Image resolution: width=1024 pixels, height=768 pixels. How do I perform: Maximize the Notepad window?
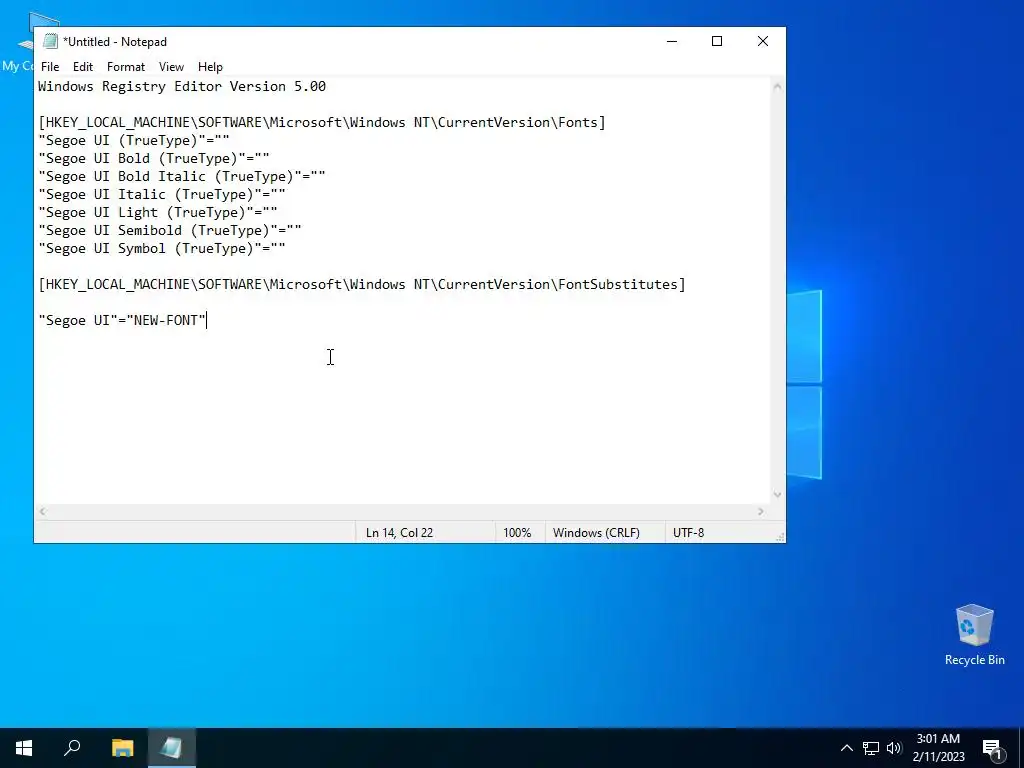717,41
